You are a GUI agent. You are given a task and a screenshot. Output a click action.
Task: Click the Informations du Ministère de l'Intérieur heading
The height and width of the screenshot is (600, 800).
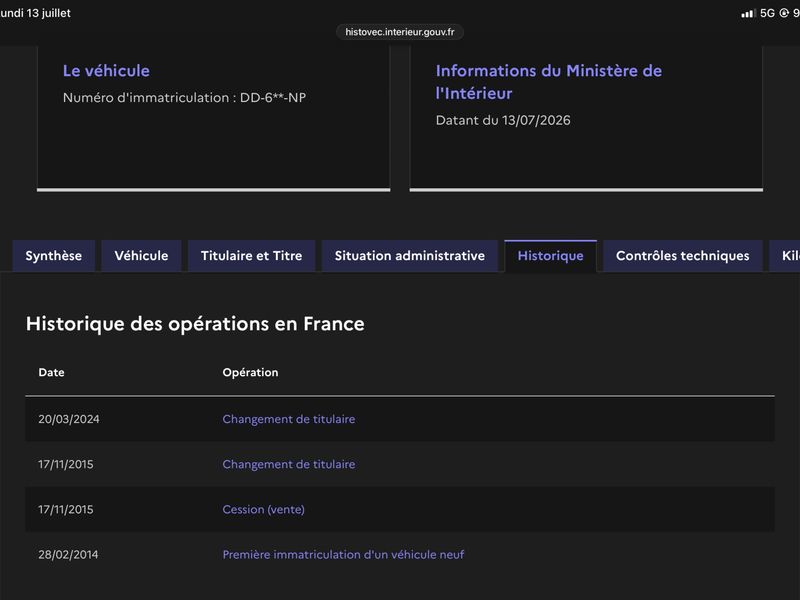tap(548, 82)
